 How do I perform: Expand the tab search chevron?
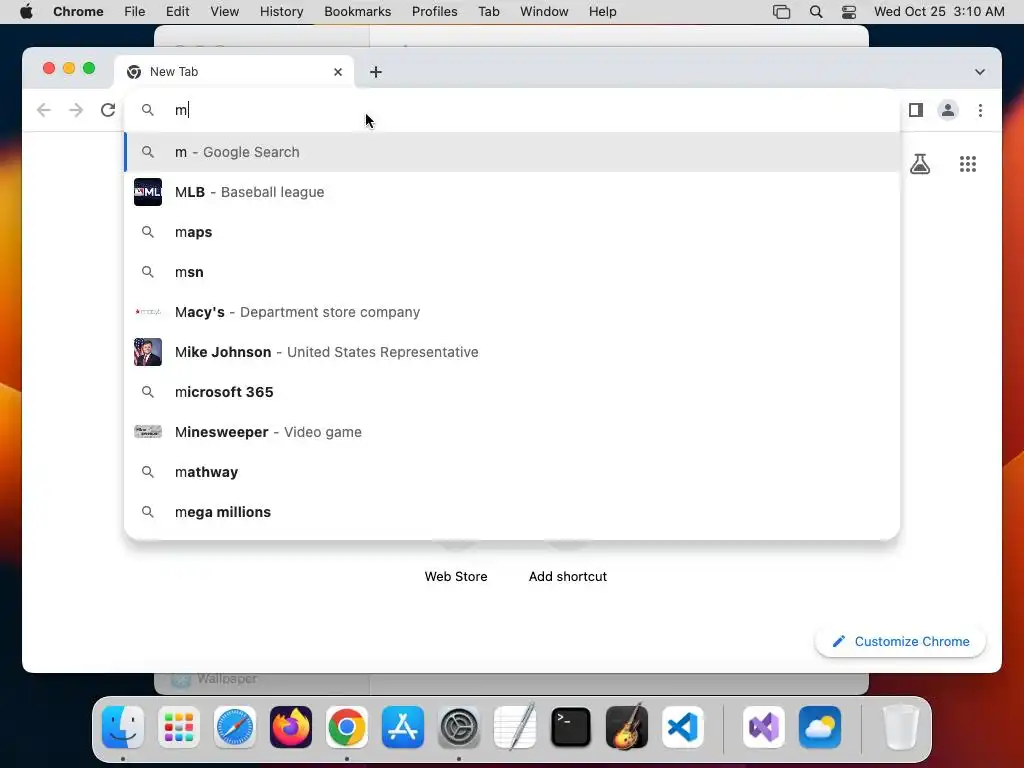(980, 72)
